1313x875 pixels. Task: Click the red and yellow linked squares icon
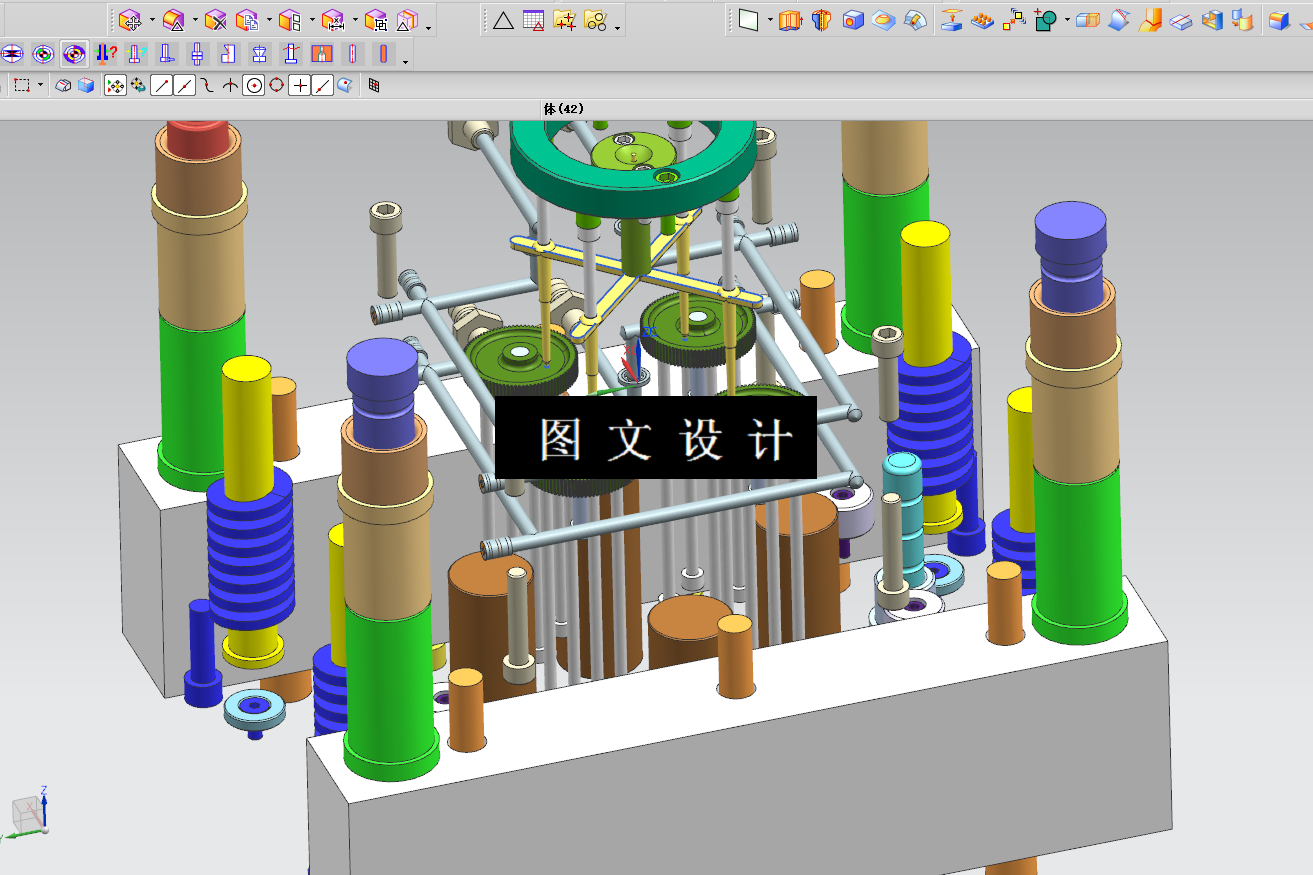tap(1014, 20)
